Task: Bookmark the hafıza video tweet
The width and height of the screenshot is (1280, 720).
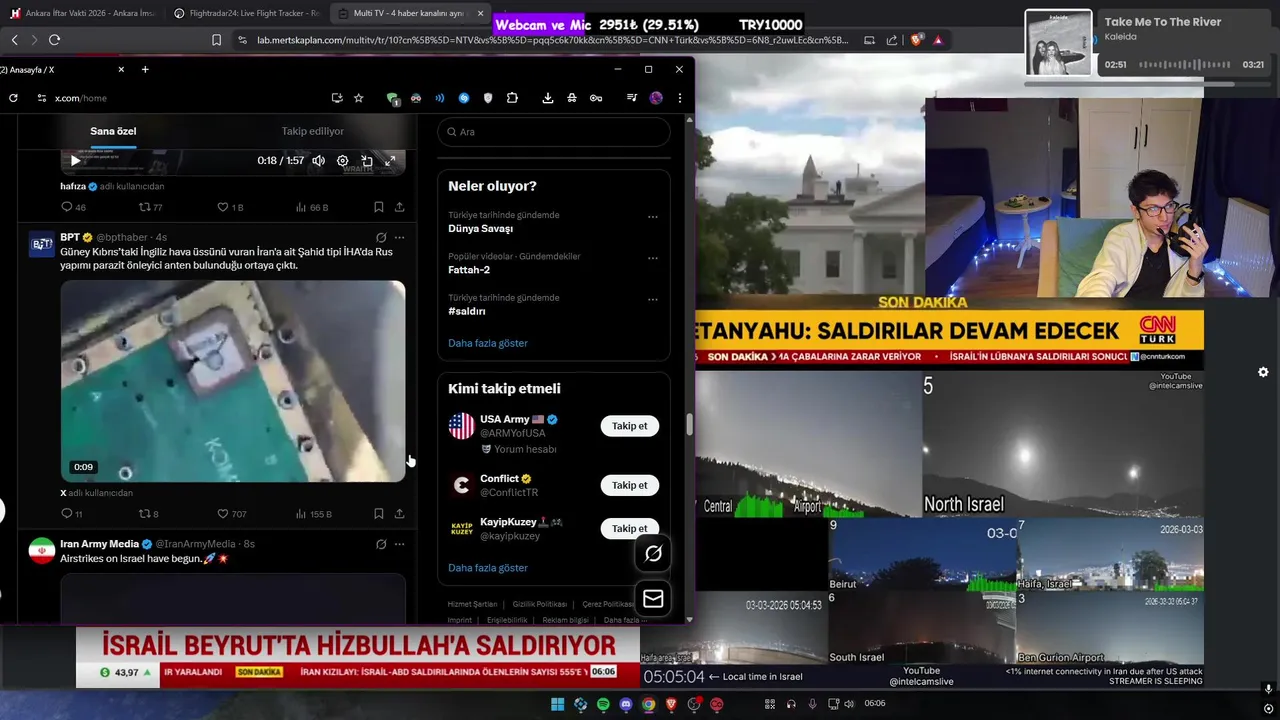Action: tap(378, 207)
